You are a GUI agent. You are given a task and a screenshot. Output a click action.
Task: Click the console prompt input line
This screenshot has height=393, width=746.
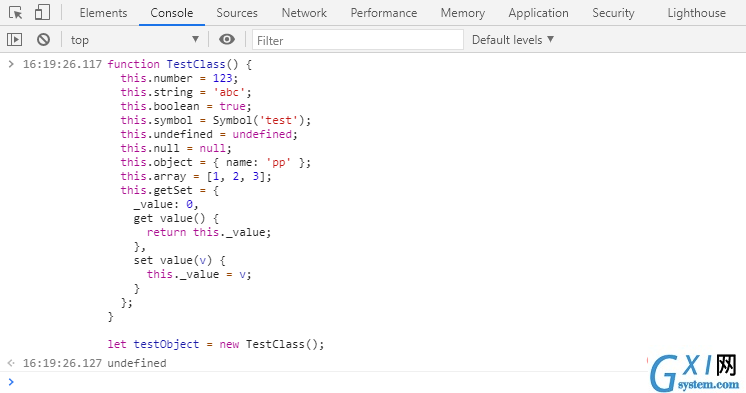(x=373, y=382)
